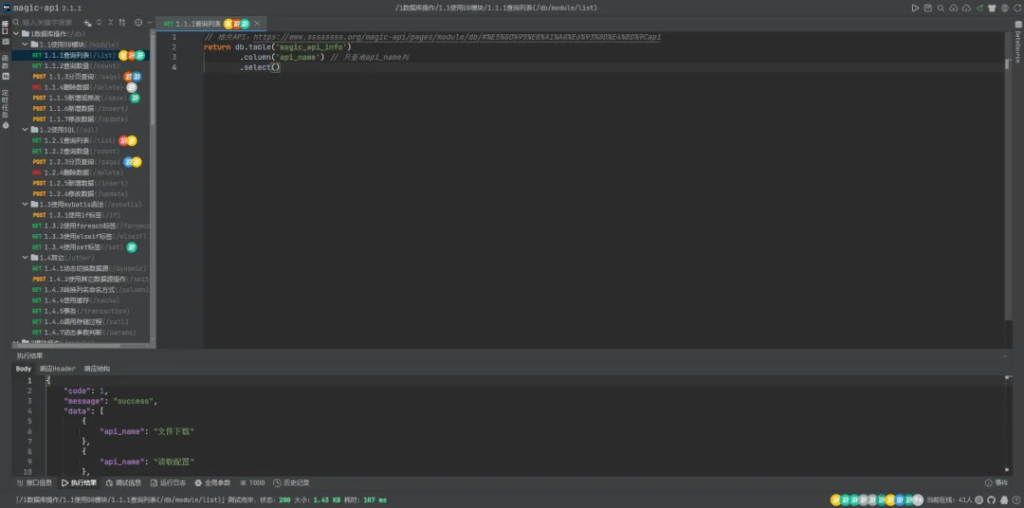Run the API with the play icon

pyautogui.click(x=915, y=7)
